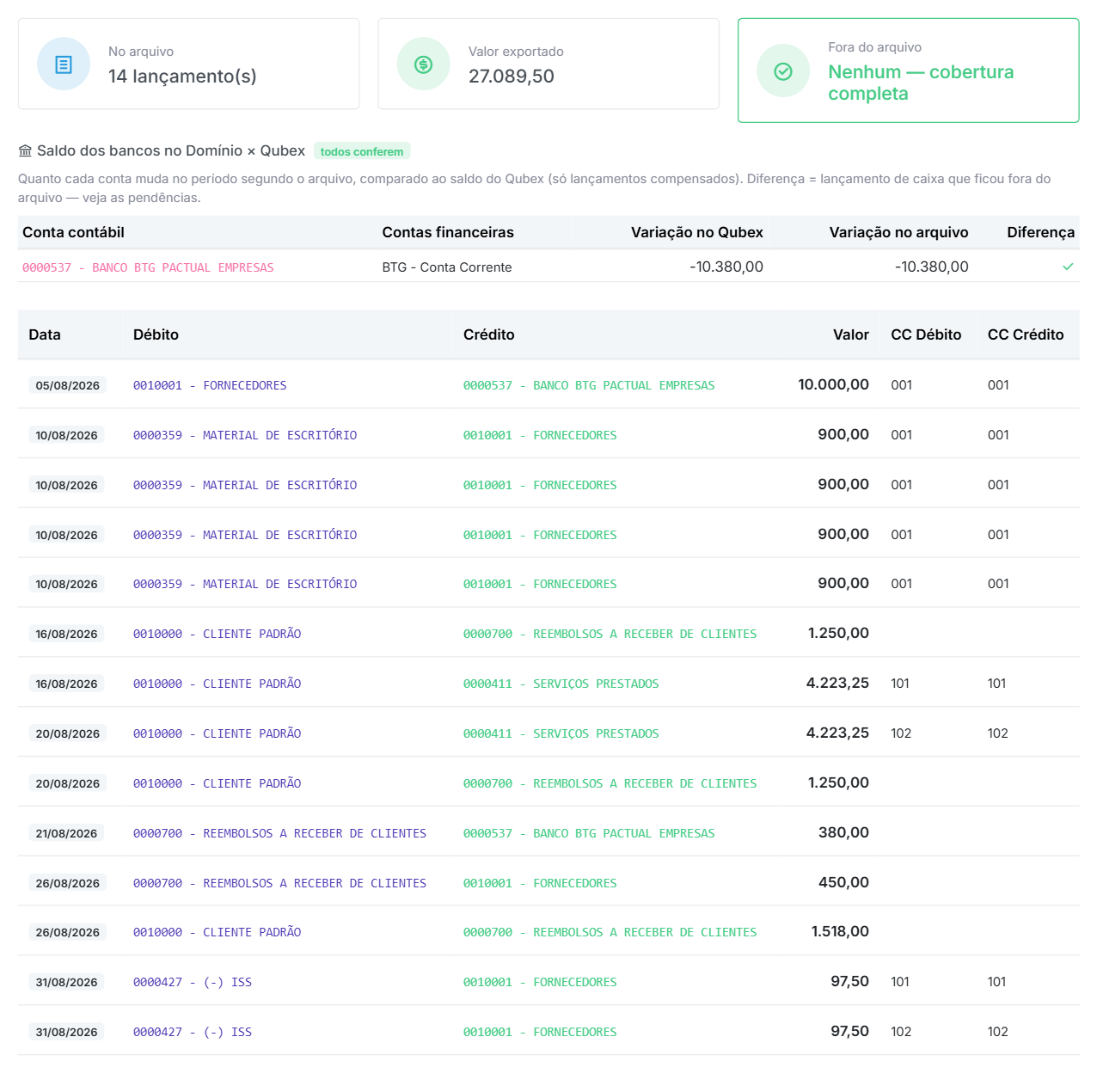Image resolution: width=1097 pixels, height=1092 pixels.
Task: Click the "Variação no arquivo" column header
Action: [899, 232]
